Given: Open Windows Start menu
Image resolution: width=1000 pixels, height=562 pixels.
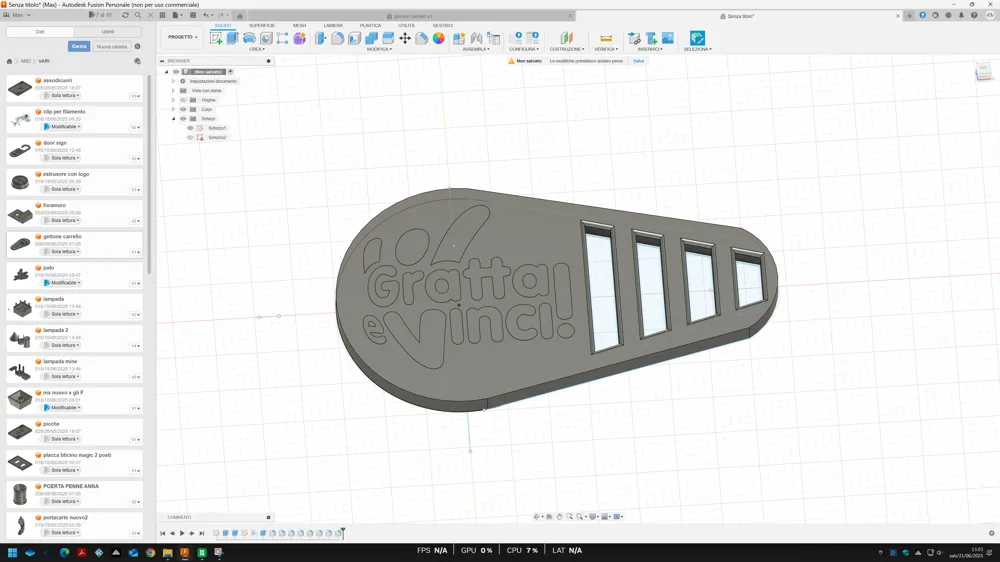Looking at the screenshot, I should 12,552.
